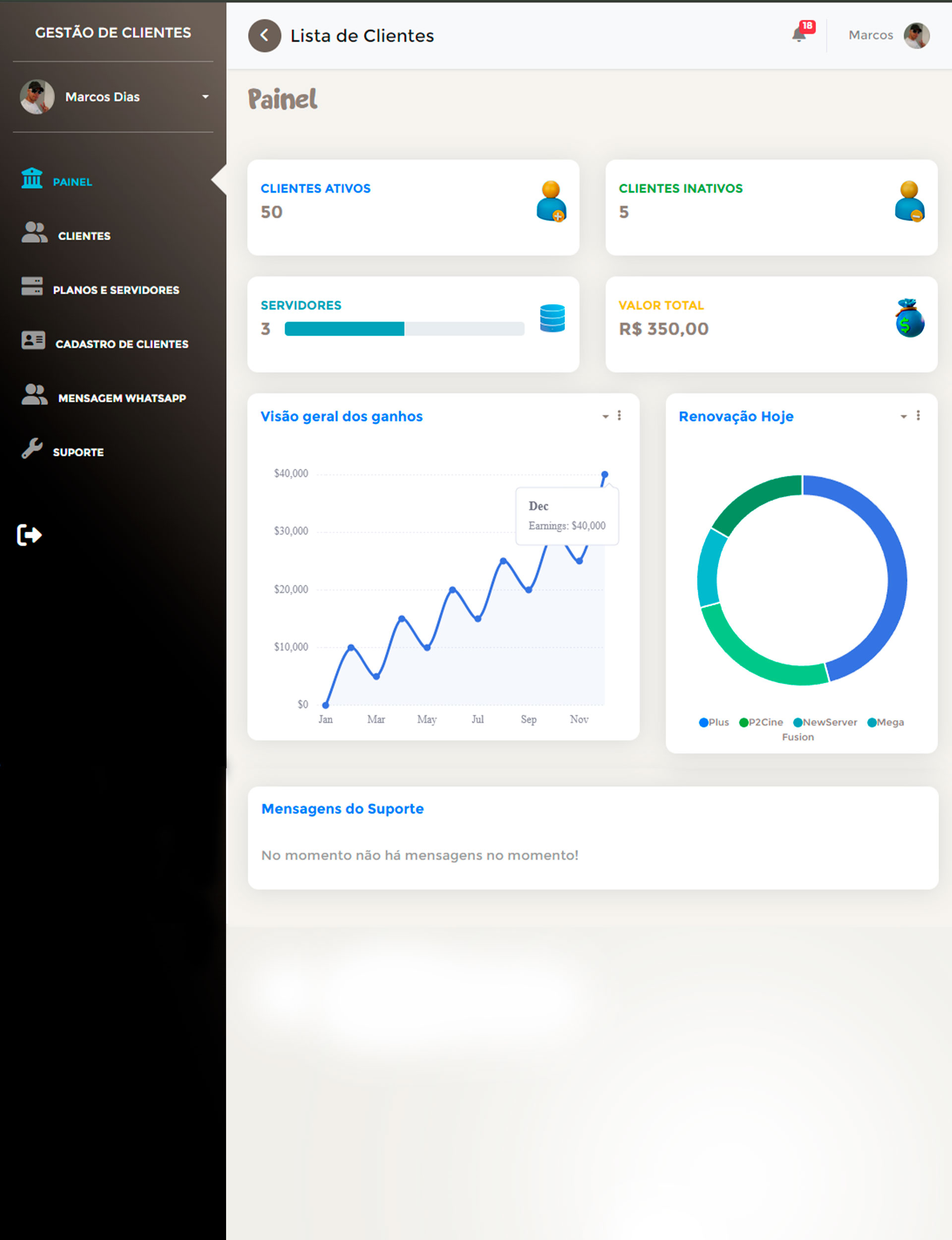The width and height of the screenshot is (952, 1240).
Task: Click the back arrow circle button
Action: (265, 36)
